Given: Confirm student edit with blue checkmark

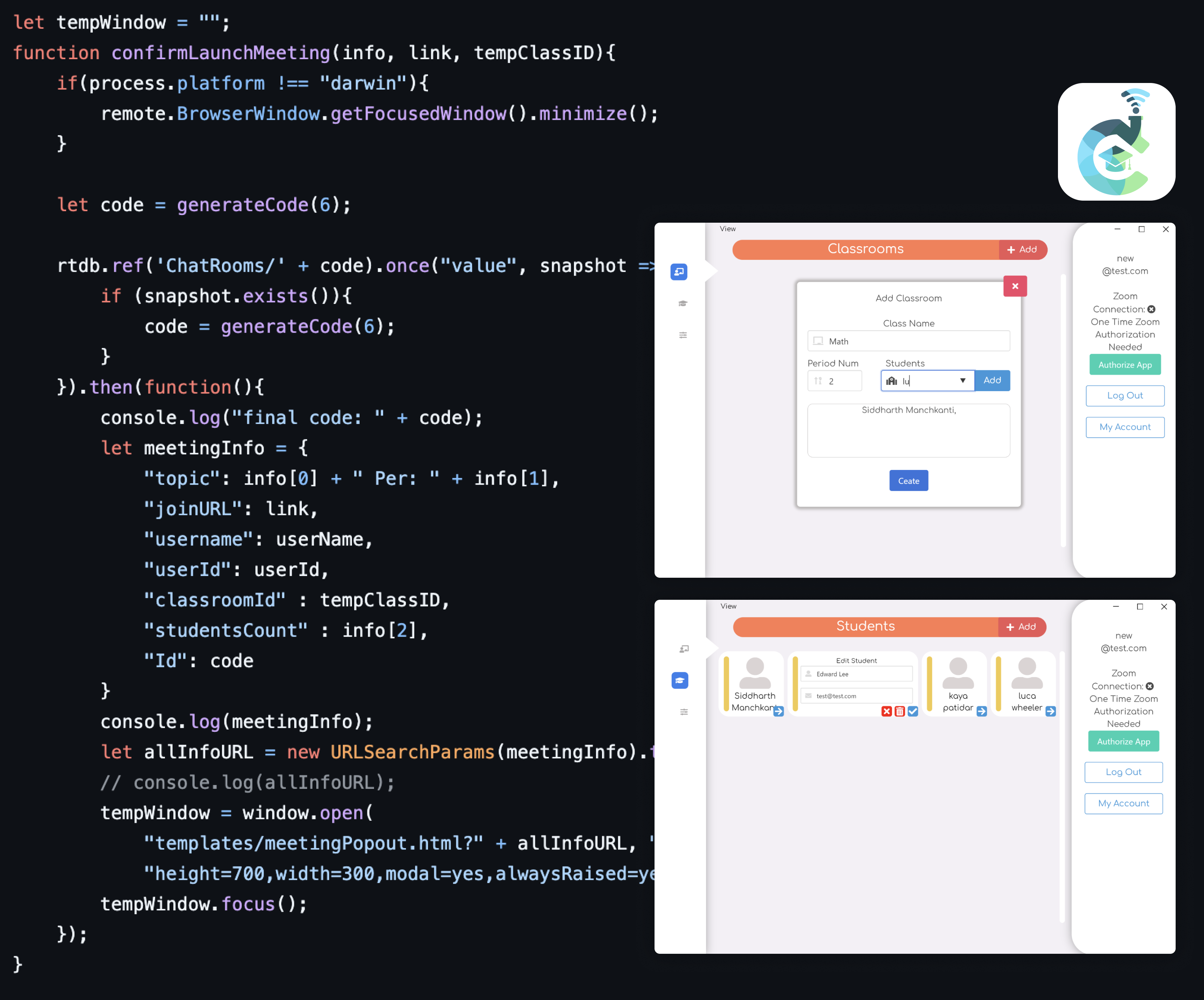Looking at the screenshot, I should click(x=913, y=711).
